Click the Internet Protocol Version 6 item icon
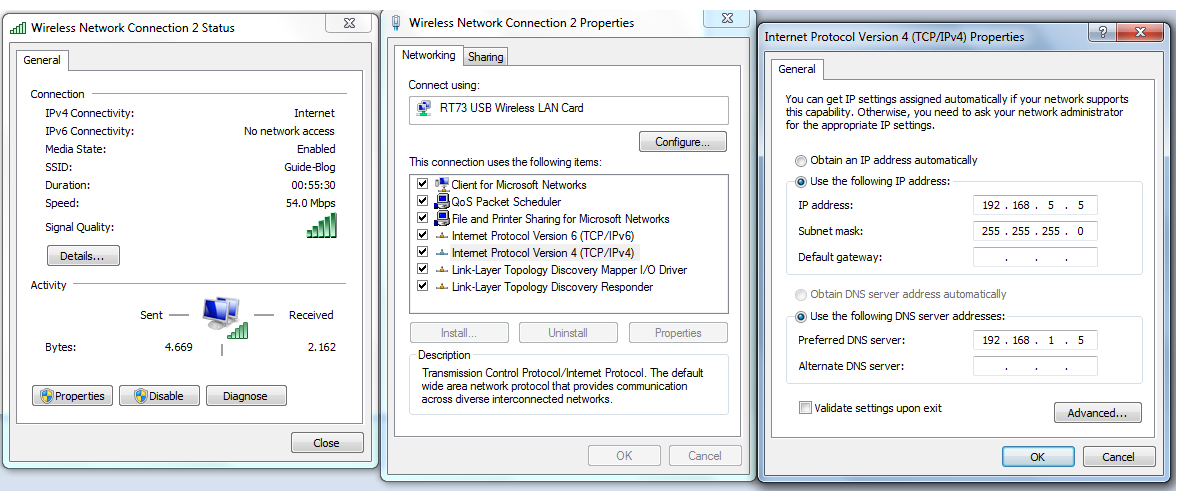The width and height of the screenshot is (1177, 492). point(442,236)
